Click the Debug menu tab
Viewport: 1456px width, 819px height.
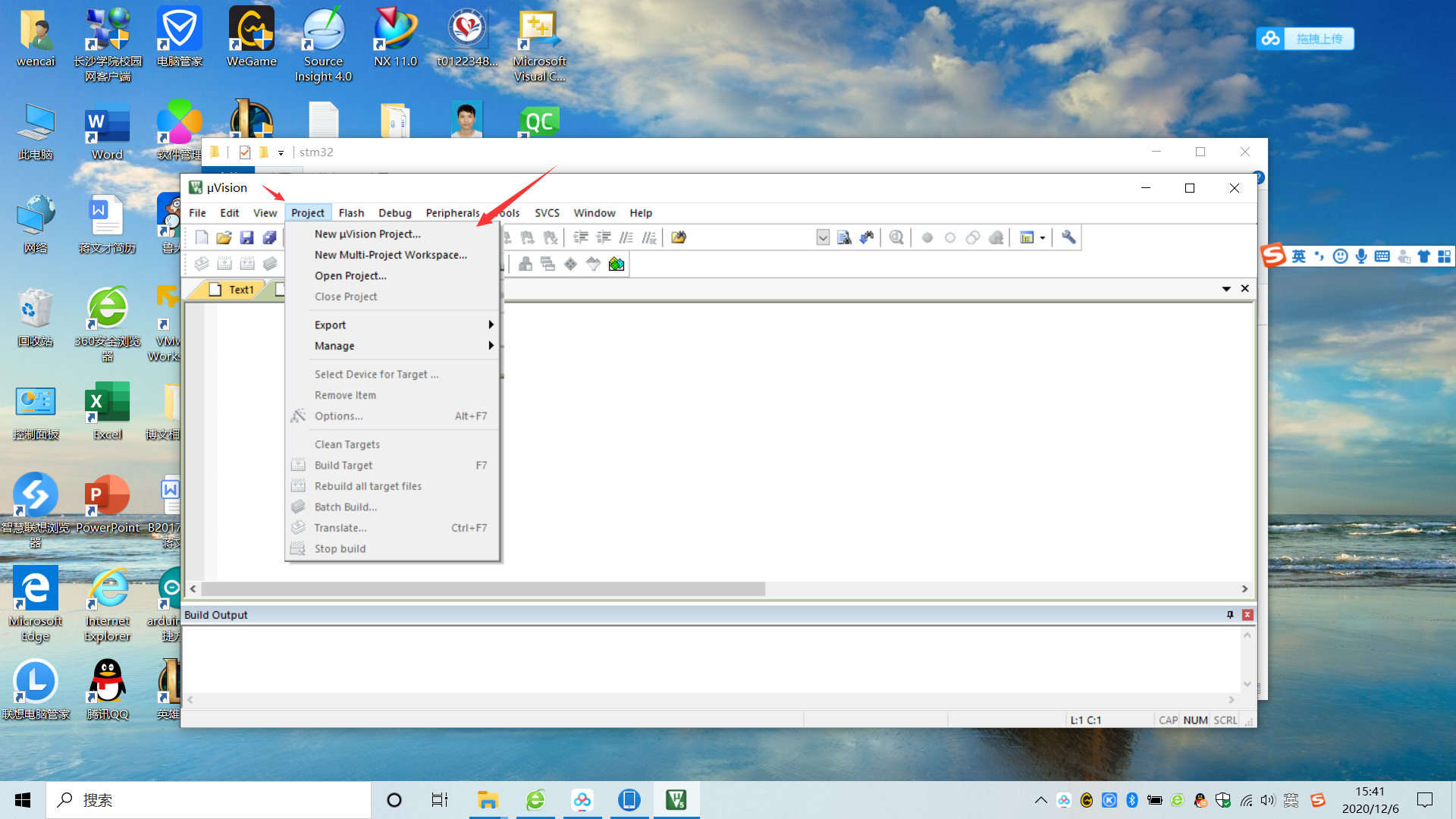pos(393,212)
